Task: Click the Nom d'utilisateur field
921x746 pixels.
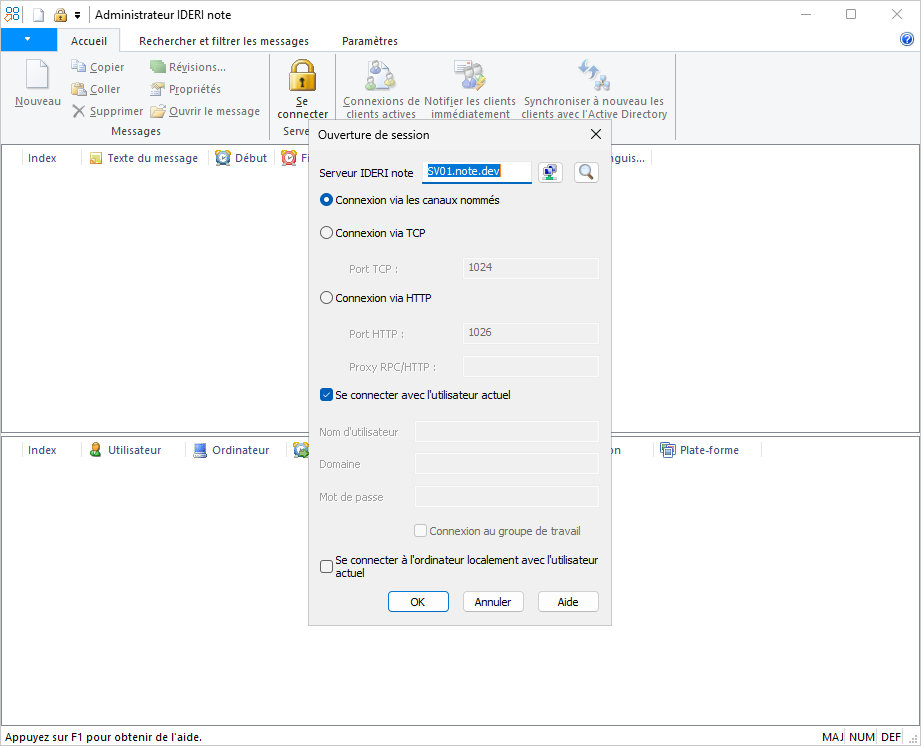Action: pyautogui.click(x=507, y=431)
